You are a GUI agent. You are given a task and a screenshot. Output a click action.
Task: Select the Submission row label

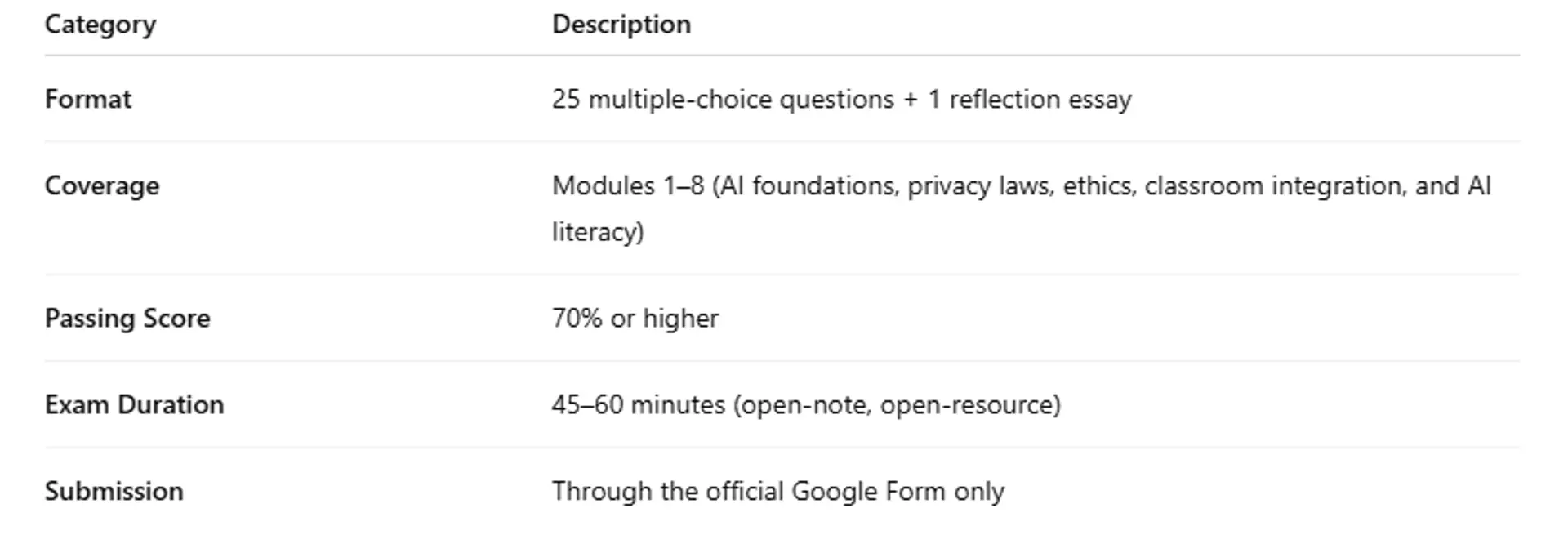click(x=114, y=491)
